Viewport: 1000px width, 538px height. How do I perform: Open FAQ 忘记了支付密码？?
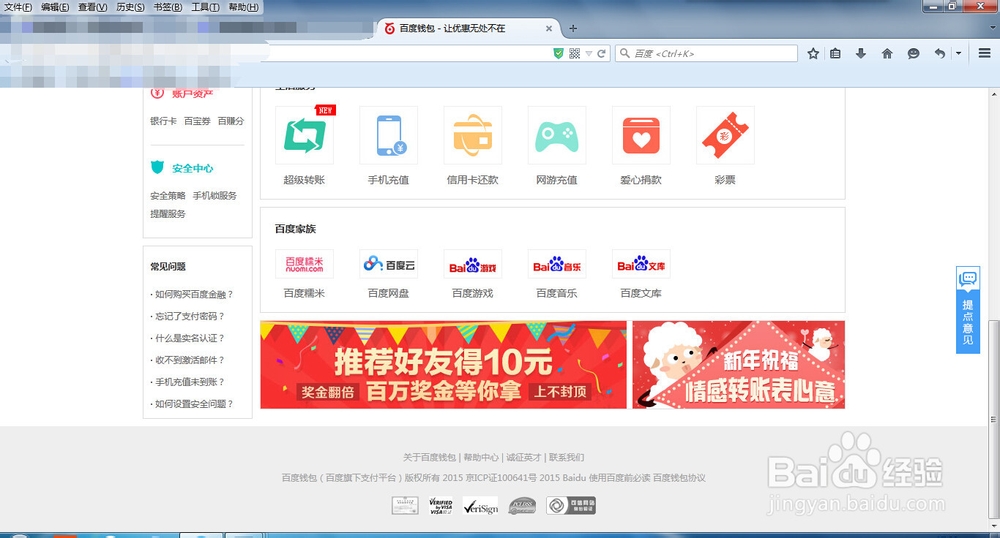(188, 316)
